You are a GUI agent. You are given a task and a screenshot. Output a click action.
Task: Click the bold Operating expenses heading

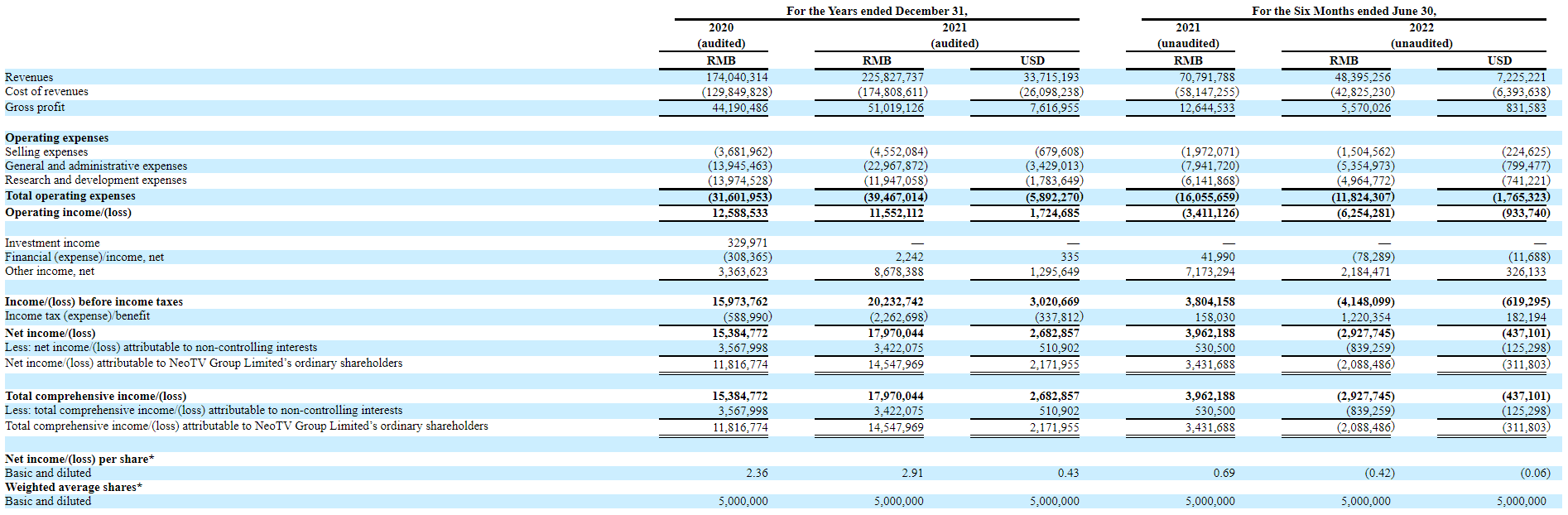point(56,137)
